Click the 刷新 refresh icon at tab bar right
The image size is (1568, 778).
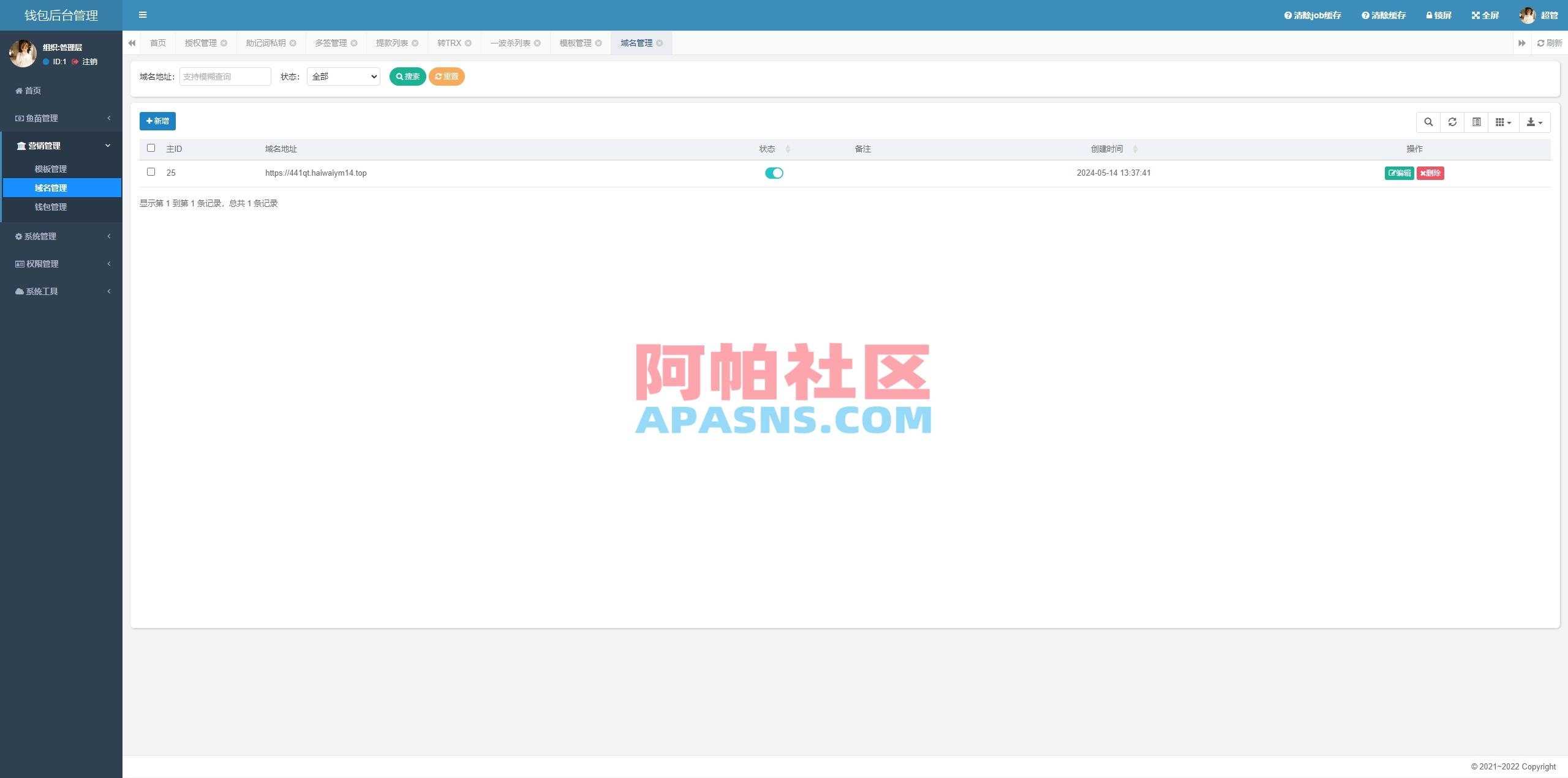coord(1542,43)
